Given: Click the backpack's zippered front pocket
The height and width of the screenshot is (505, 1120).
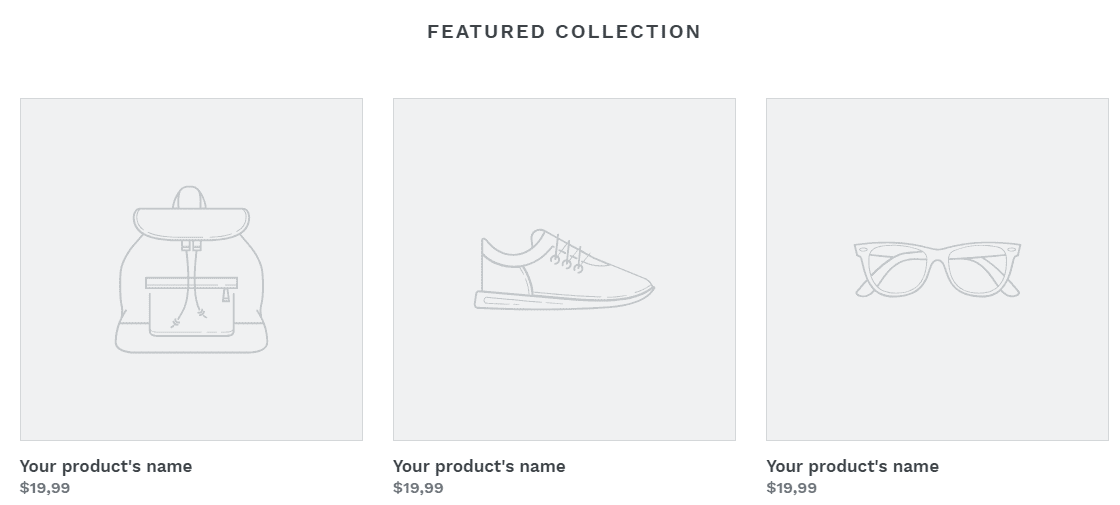Looking at the screenshot, I should 191,307.
